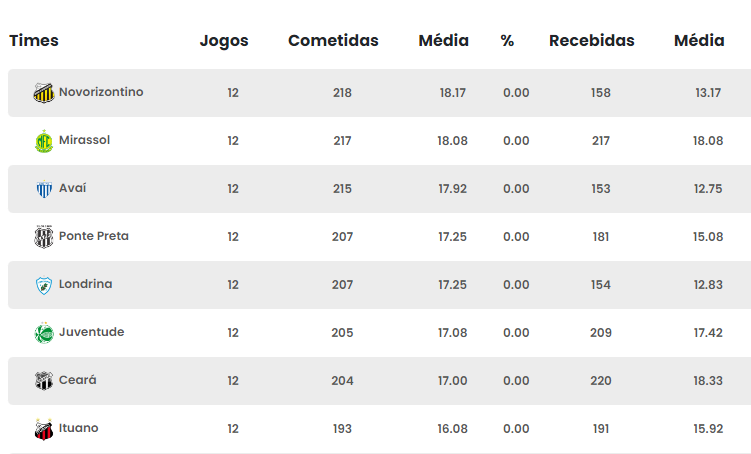Click the % column header
The height and width of the screenshot is (454, 751).
(x=507, y=41)
